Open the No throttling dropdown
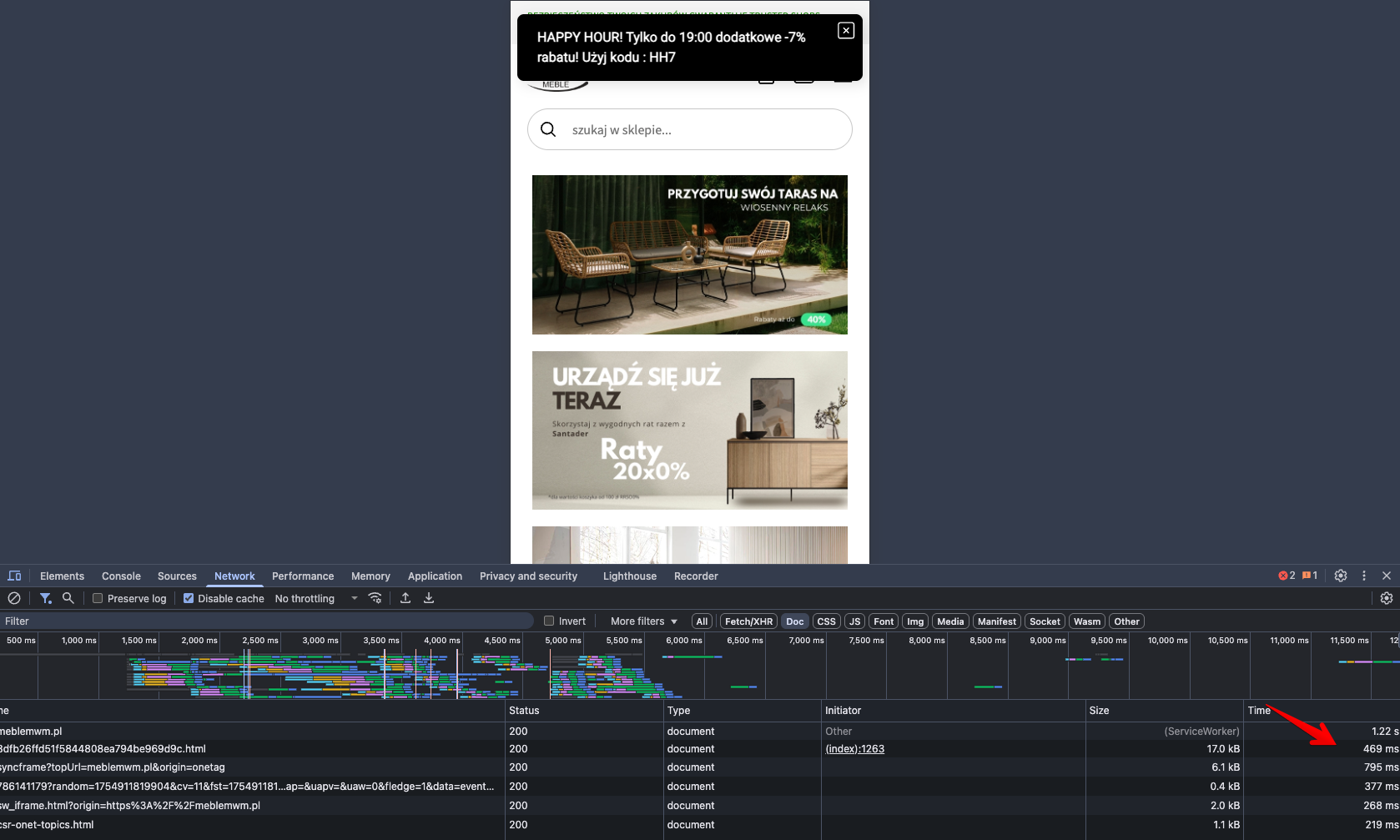This screenshot has width=1400, height=840. tap(316, 598)
